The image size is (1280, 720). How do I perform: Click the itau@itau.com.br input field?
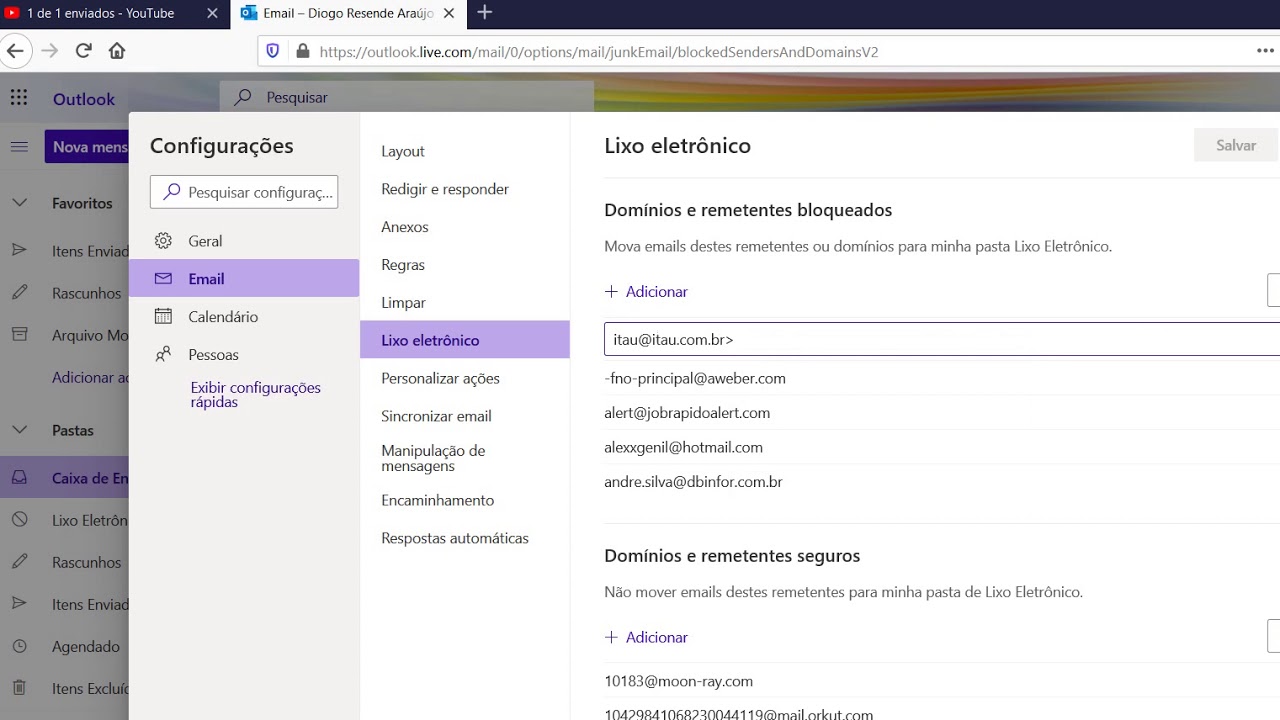click(942, 339)
